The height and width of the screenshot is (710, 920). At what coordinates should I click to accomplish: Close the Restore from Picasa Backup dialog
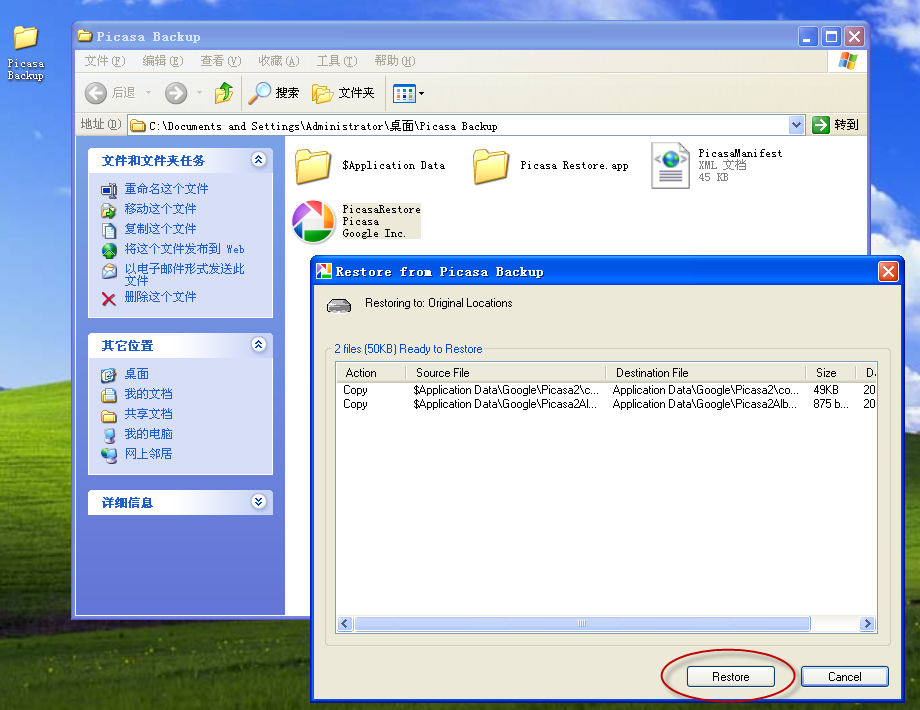coord(888,272)
